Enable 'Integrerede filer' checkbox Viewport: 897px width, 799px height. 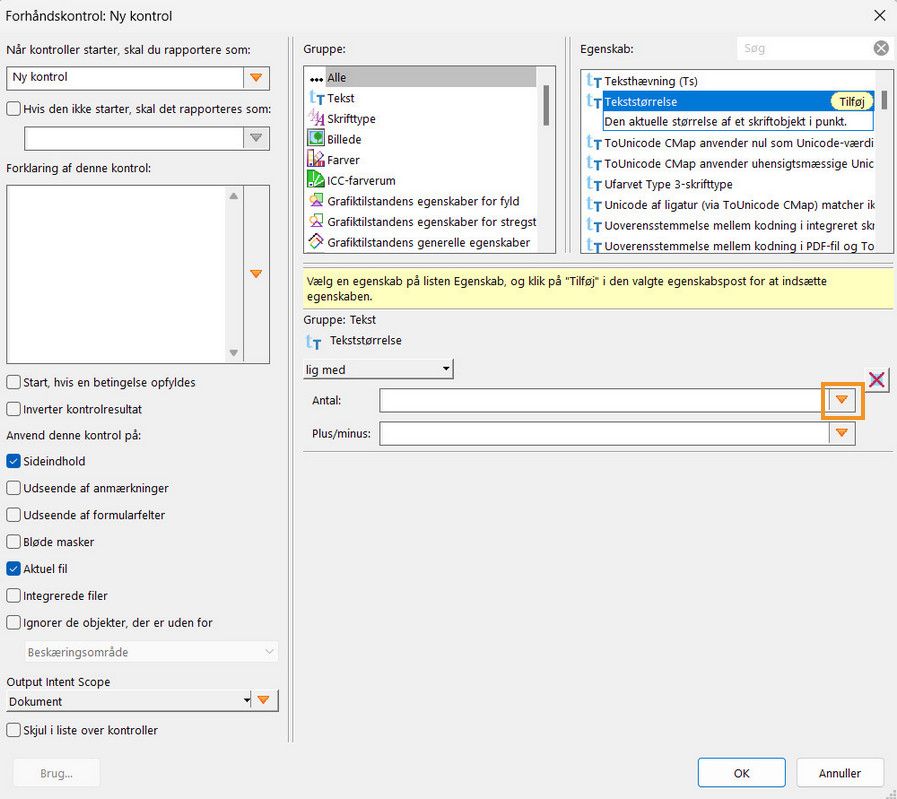(13, 595)
